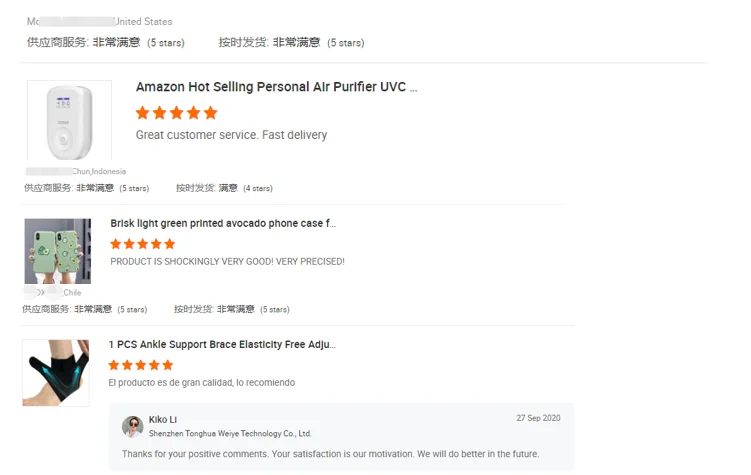Open Brisk light green avocado phone case title
Viewport: 751px width, 475px height.
(223, 223)
